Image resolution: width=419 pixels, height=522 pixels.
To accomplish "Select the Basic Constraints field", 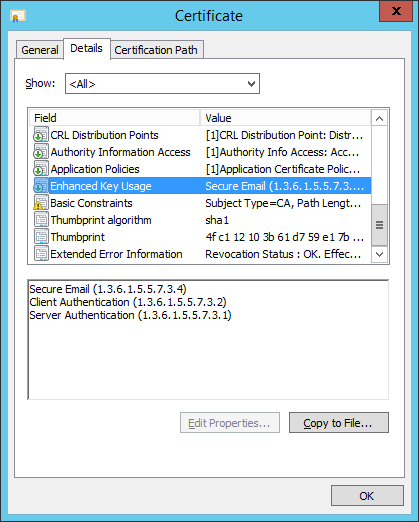I will (x=91, y=203).
